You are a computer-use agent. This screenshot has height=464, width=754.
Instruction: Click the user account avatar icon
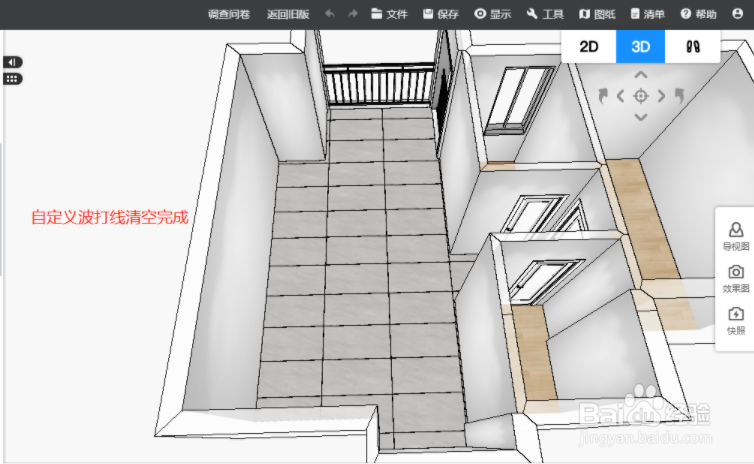[x=738, y=14]
